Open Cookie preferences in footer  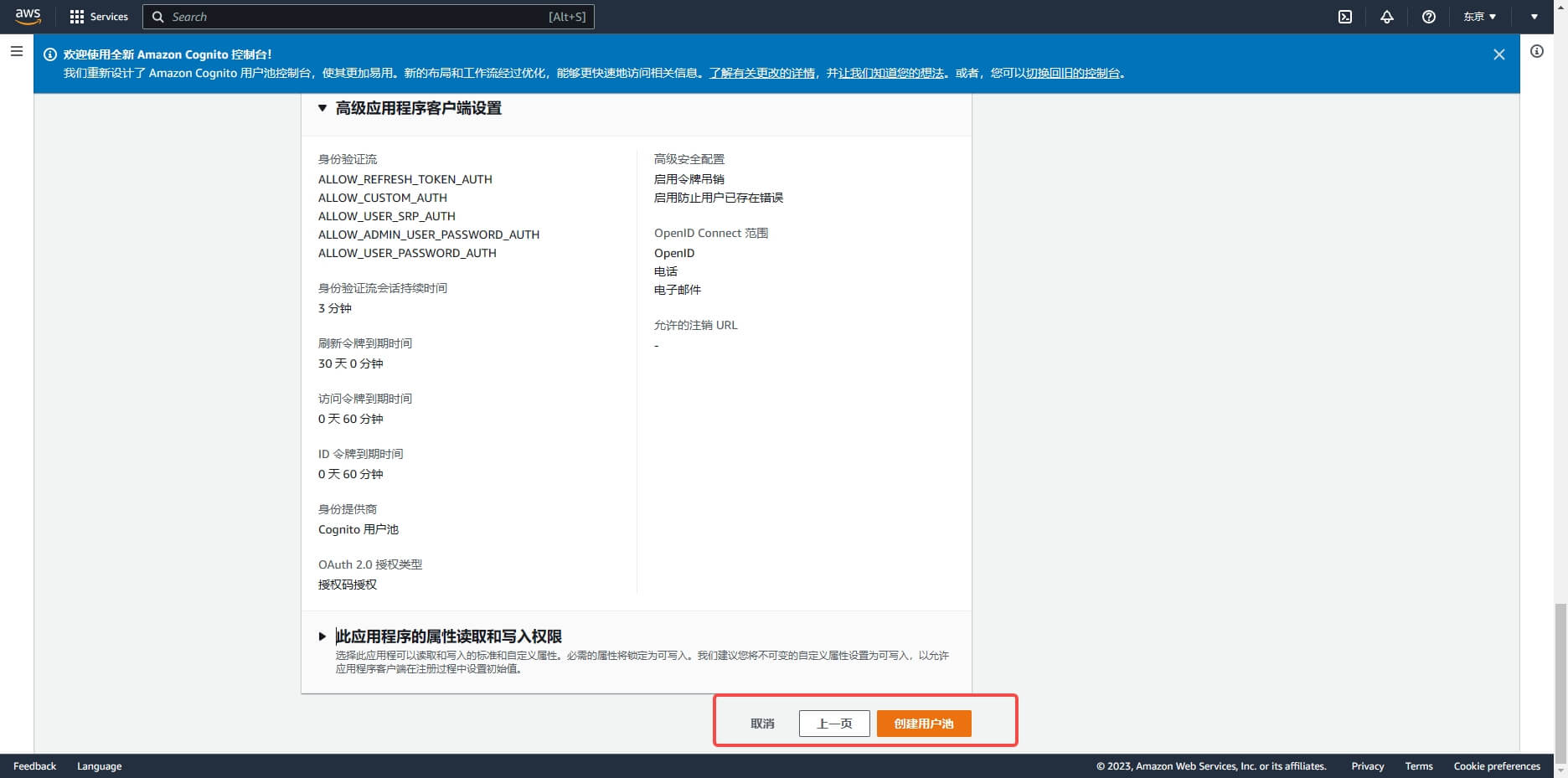(1497, 766)
